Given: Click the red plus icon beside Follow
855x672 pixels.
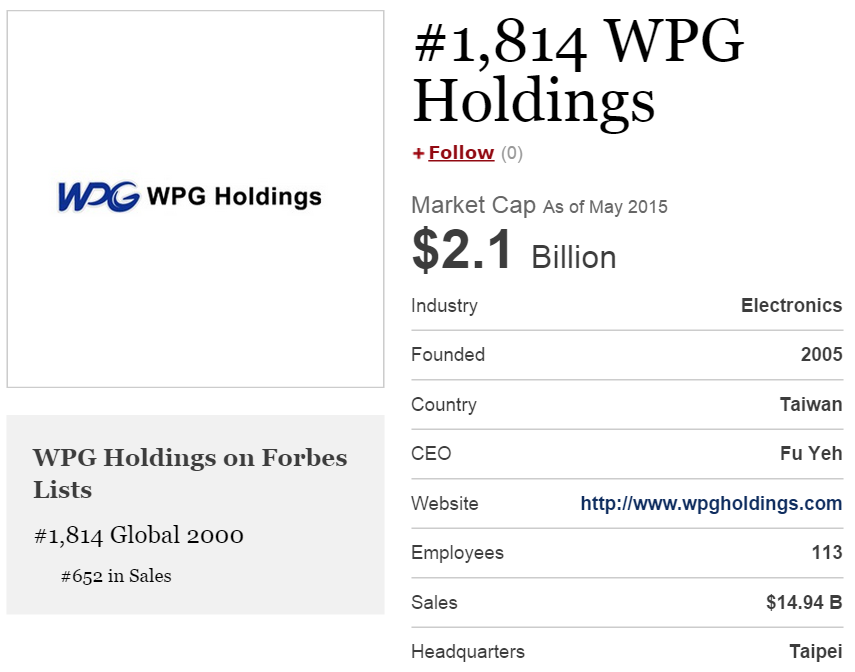Looking at the screenshot, I should [418, 153].
